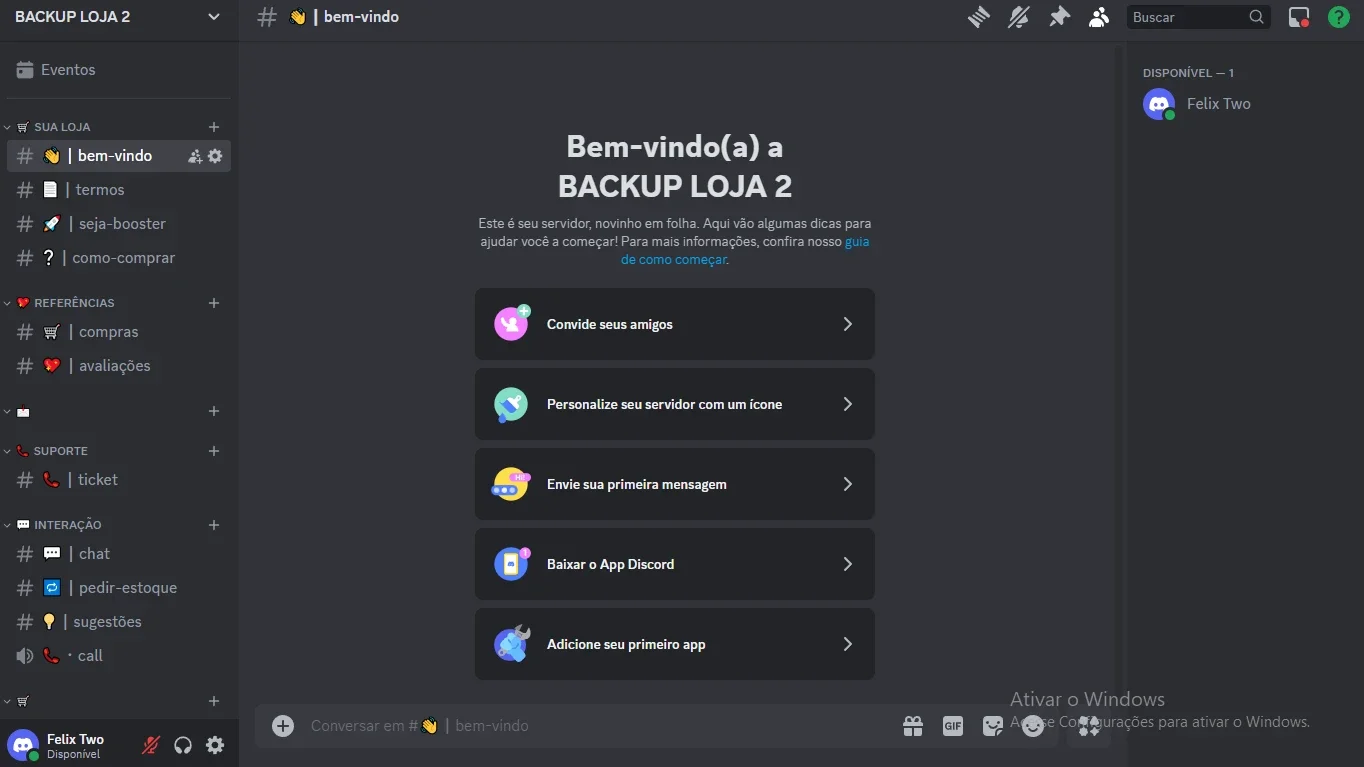Open the sticker picker icon
The image size is (1364, 767).
(x=993, y=726)
